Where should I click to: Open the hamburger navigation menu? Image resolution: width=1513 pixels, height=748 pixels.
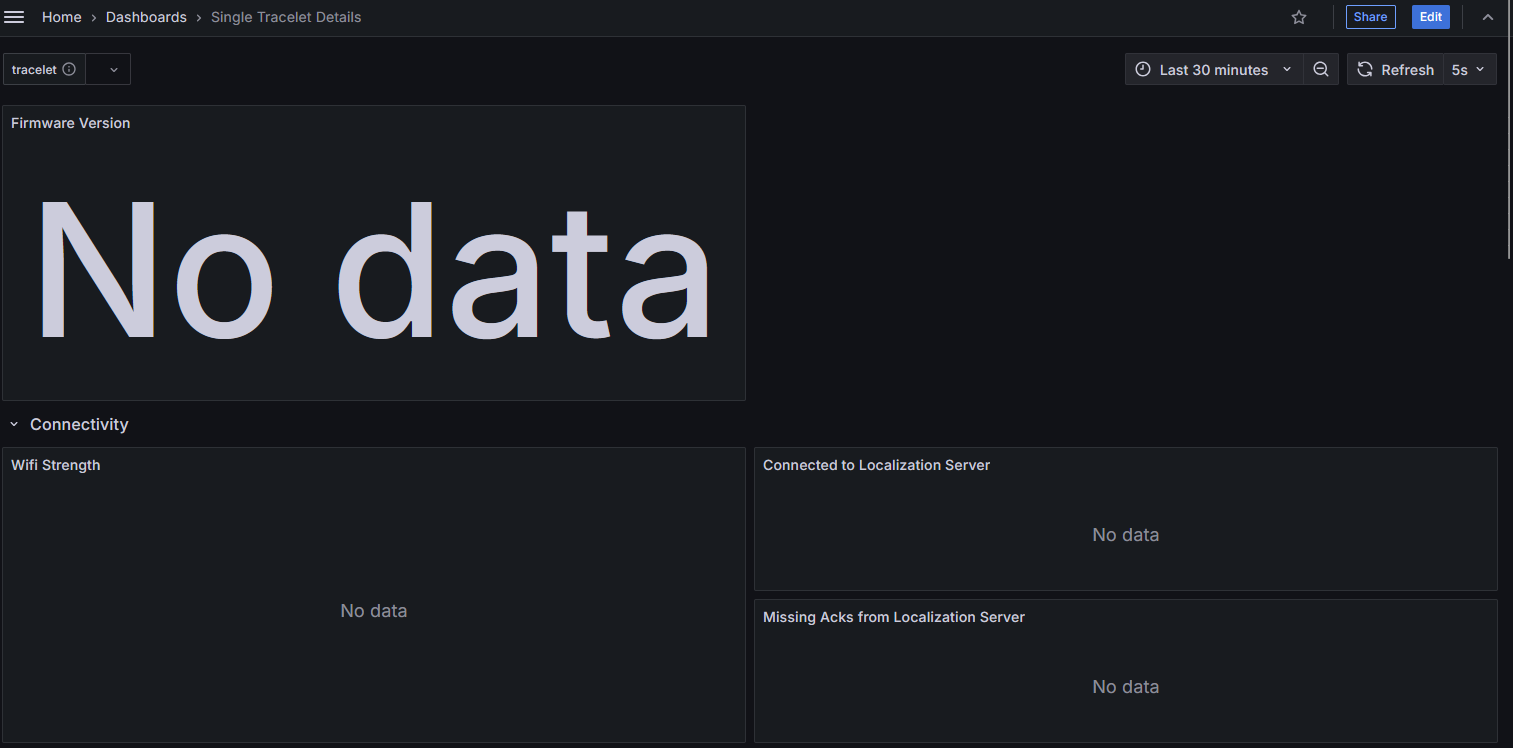pyautogui.click(x=15, y=17)
